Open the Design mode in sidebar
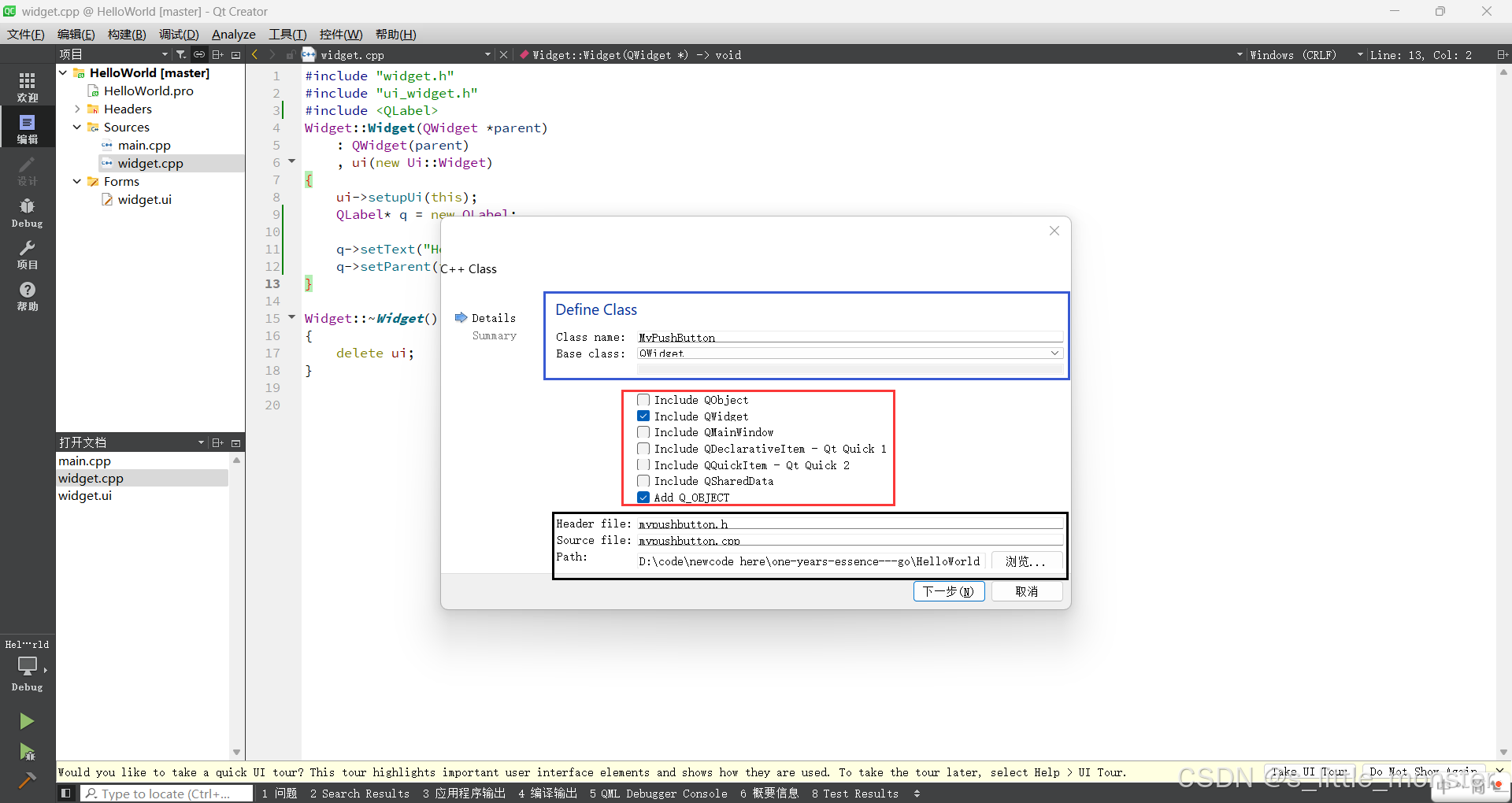Image resolution: width=1512 pixels, height=803 pixels. click(28, 171)
